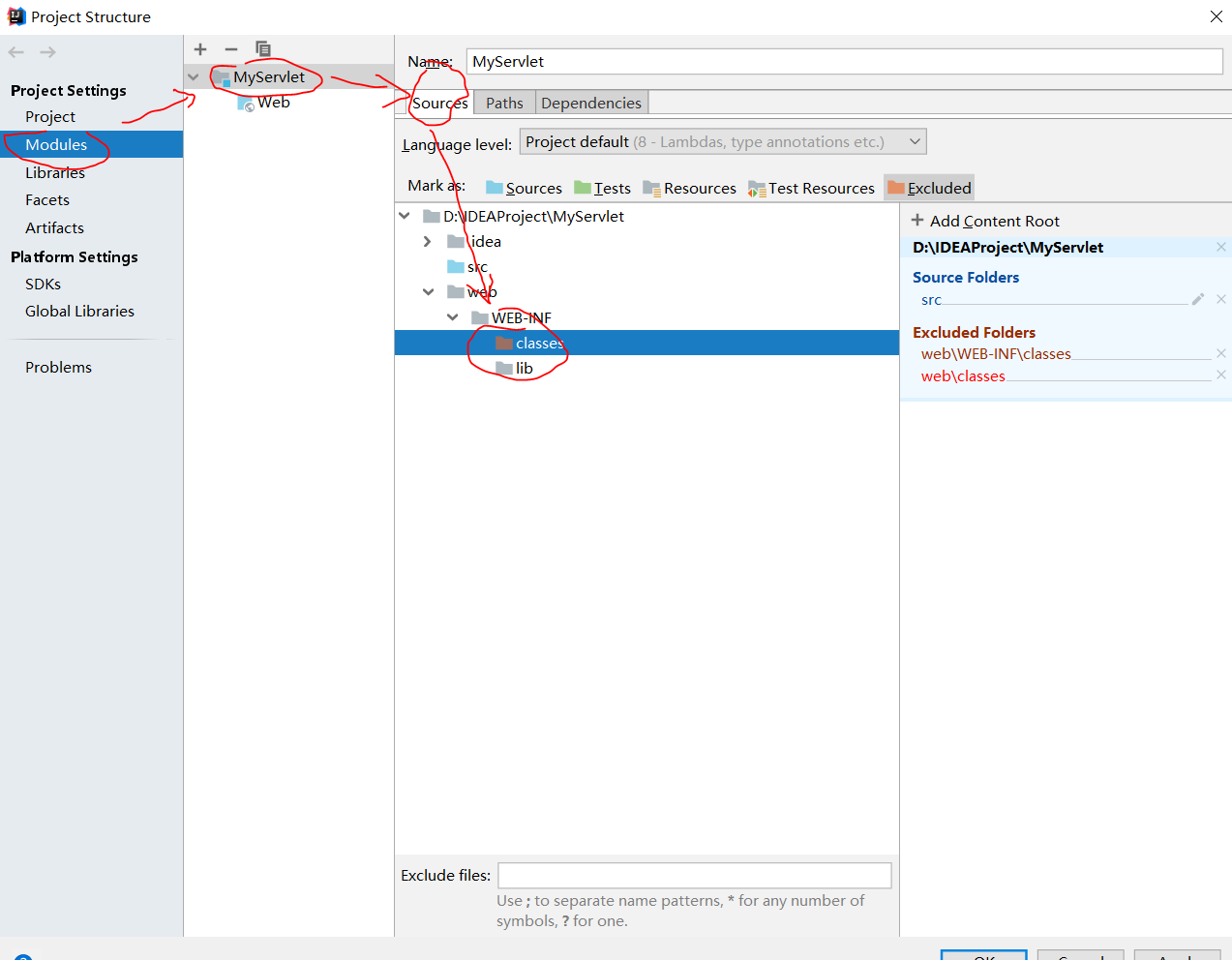Screen dimensions: 1232x960
Task: Mark folder as Test Resources
Action: [811, 188]
